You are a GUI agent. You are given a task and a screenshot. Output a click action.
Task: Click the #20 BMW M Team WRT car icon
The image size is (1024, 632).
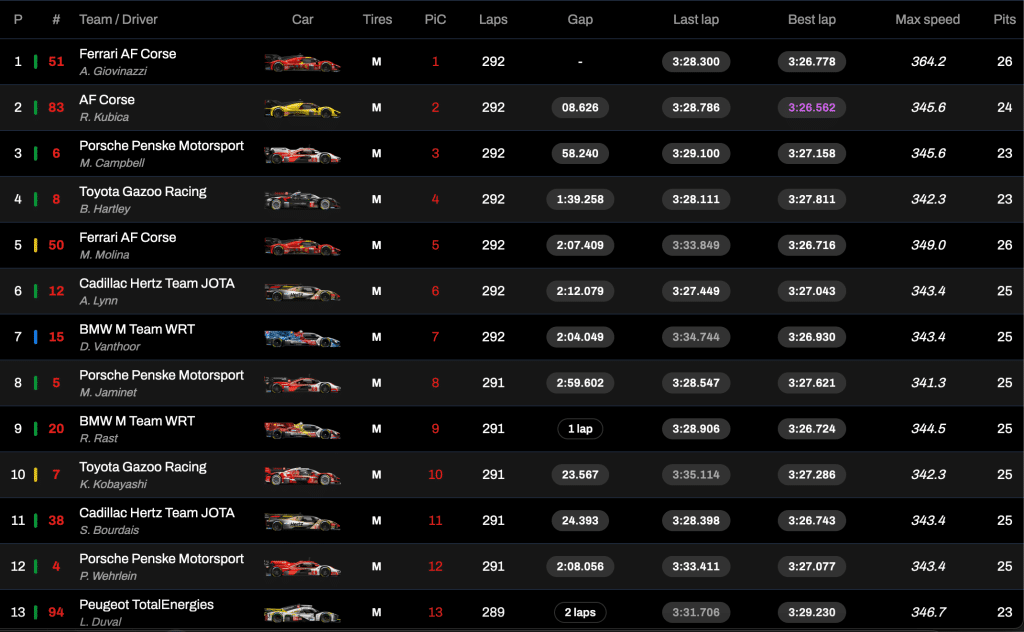point(302,429)
